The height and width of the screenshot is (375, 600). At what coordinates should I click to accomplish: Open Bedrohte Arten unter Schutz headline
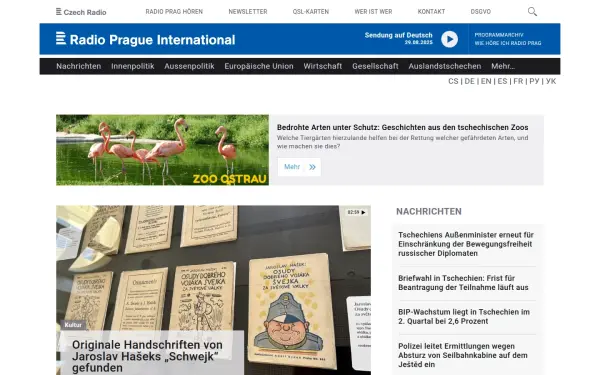click(403, 127)
